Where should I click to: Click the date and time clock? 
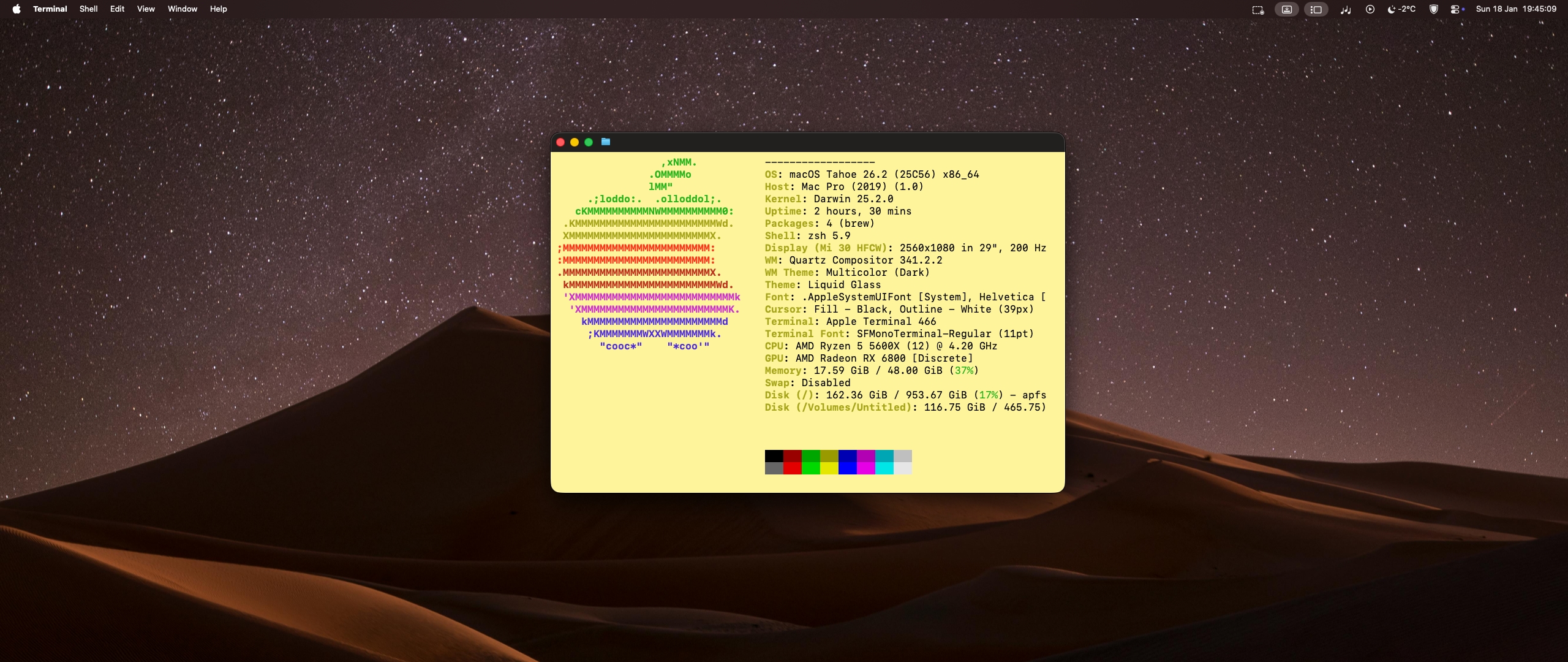point(1516,9)
